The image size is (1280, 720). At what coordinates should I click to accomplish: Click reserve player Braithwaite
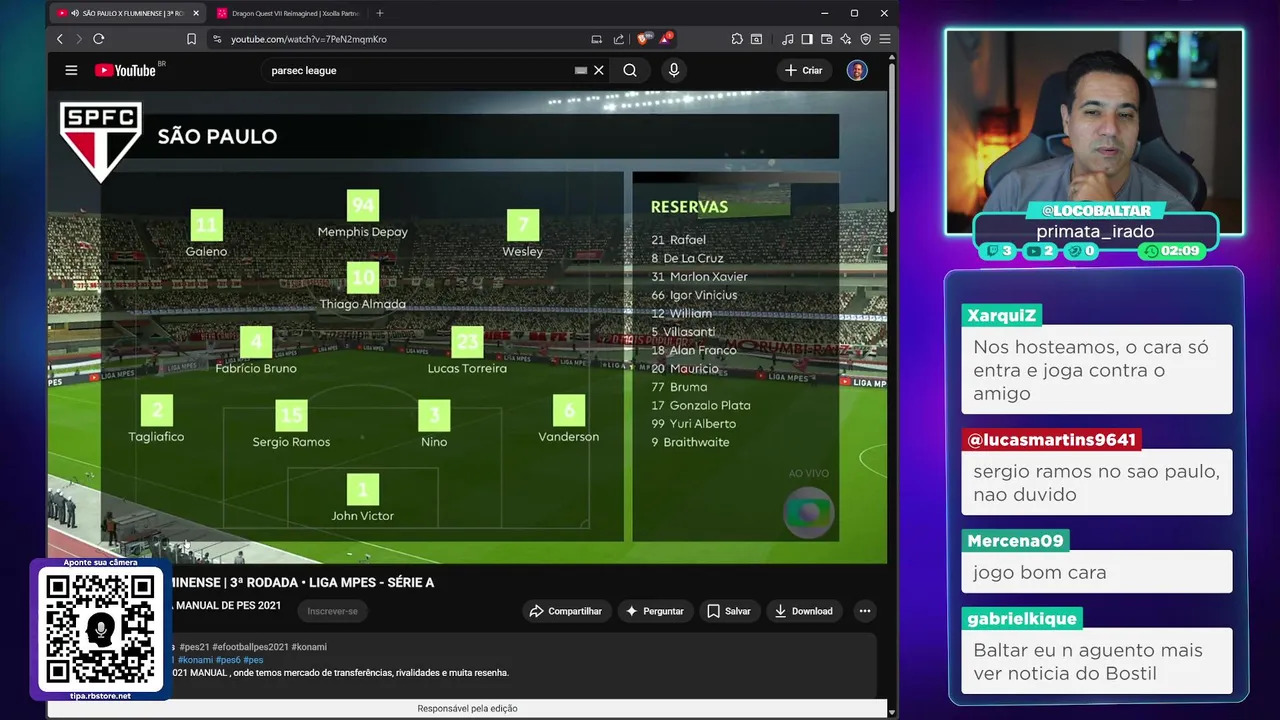coord(690,442)
